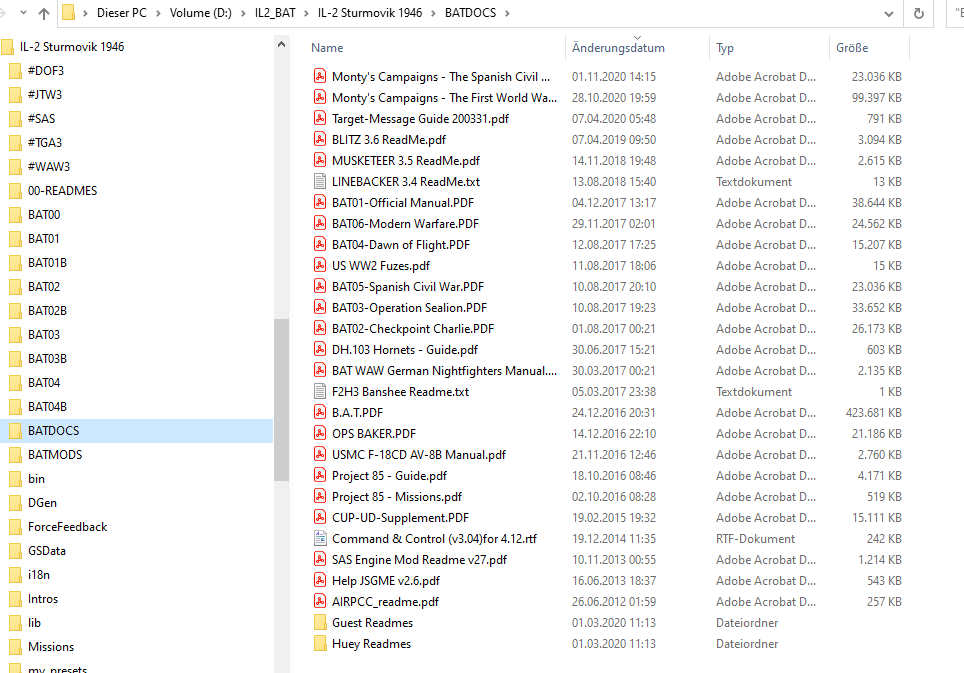Click the folder icon of Huey Readmes
Image resolution: width=964 pixels, height=673 pixels.
tap(320, 643)
